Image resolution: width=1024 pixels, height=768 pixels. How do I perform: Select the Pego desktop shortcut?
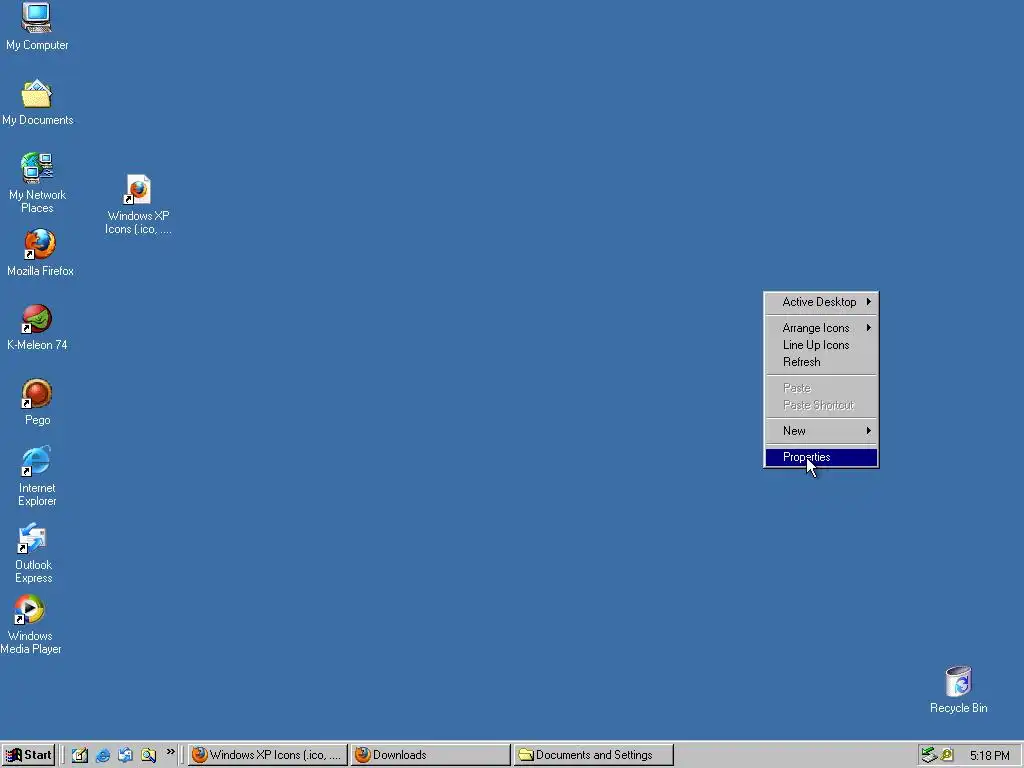37,402
